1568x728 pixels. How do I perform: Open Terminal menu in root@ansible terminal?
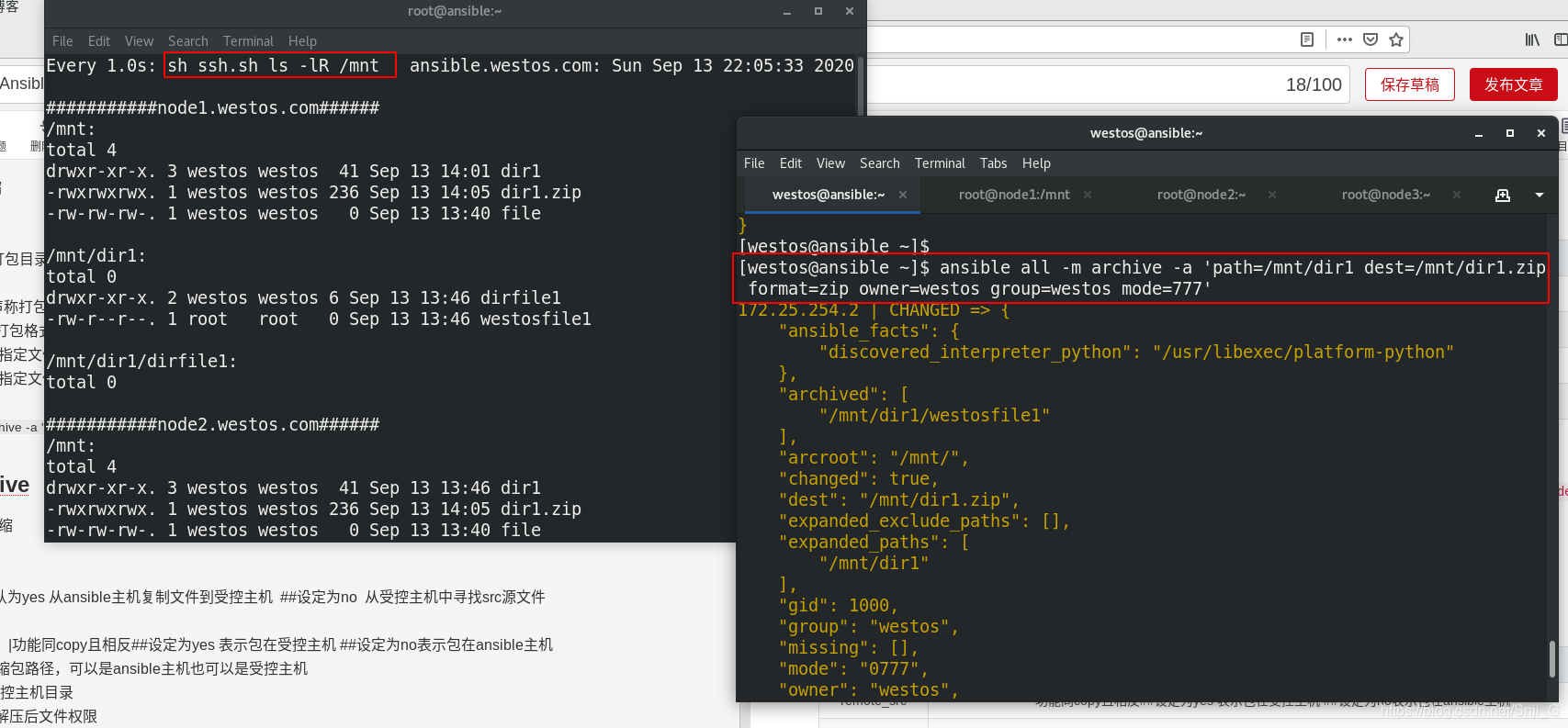(248, 41)
